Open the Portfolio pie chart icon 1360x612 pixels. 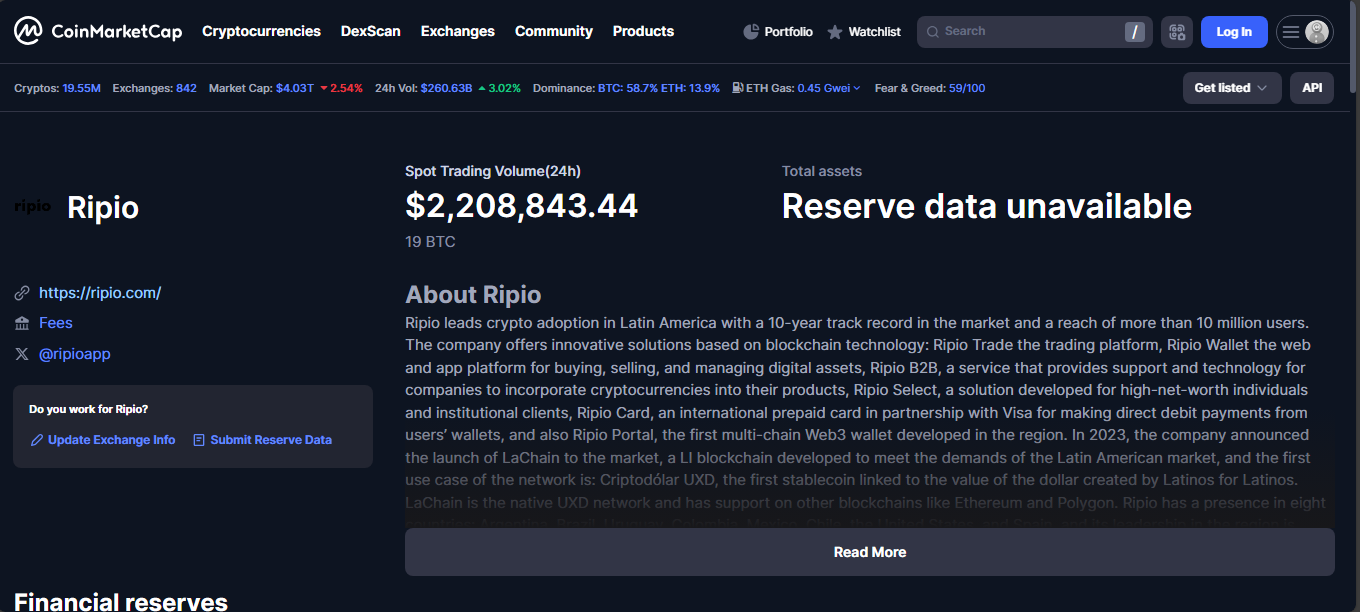click(752, 32)
